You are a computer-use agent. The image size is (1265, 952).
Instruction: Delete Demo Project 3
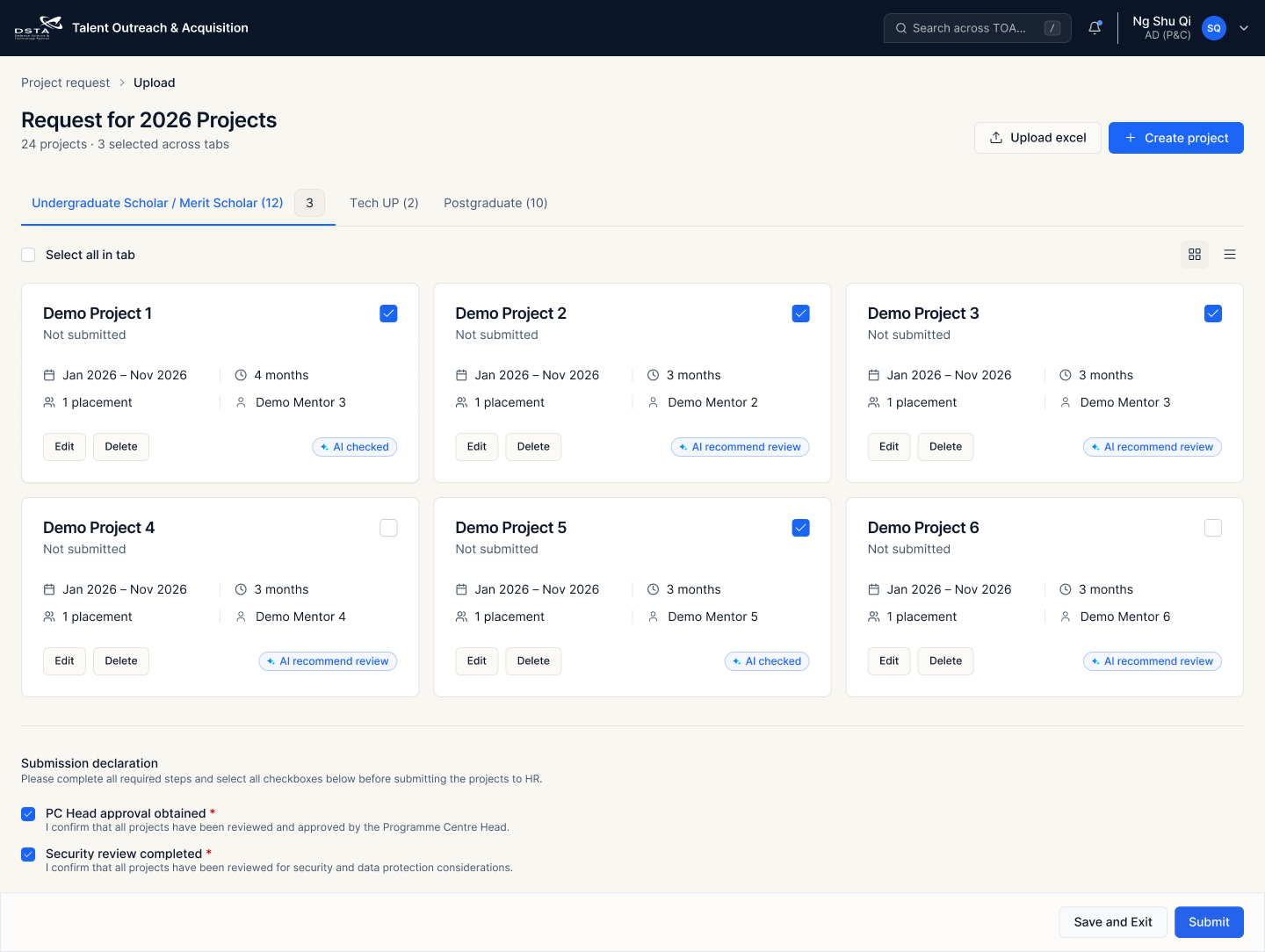click(x=945, y=447)
